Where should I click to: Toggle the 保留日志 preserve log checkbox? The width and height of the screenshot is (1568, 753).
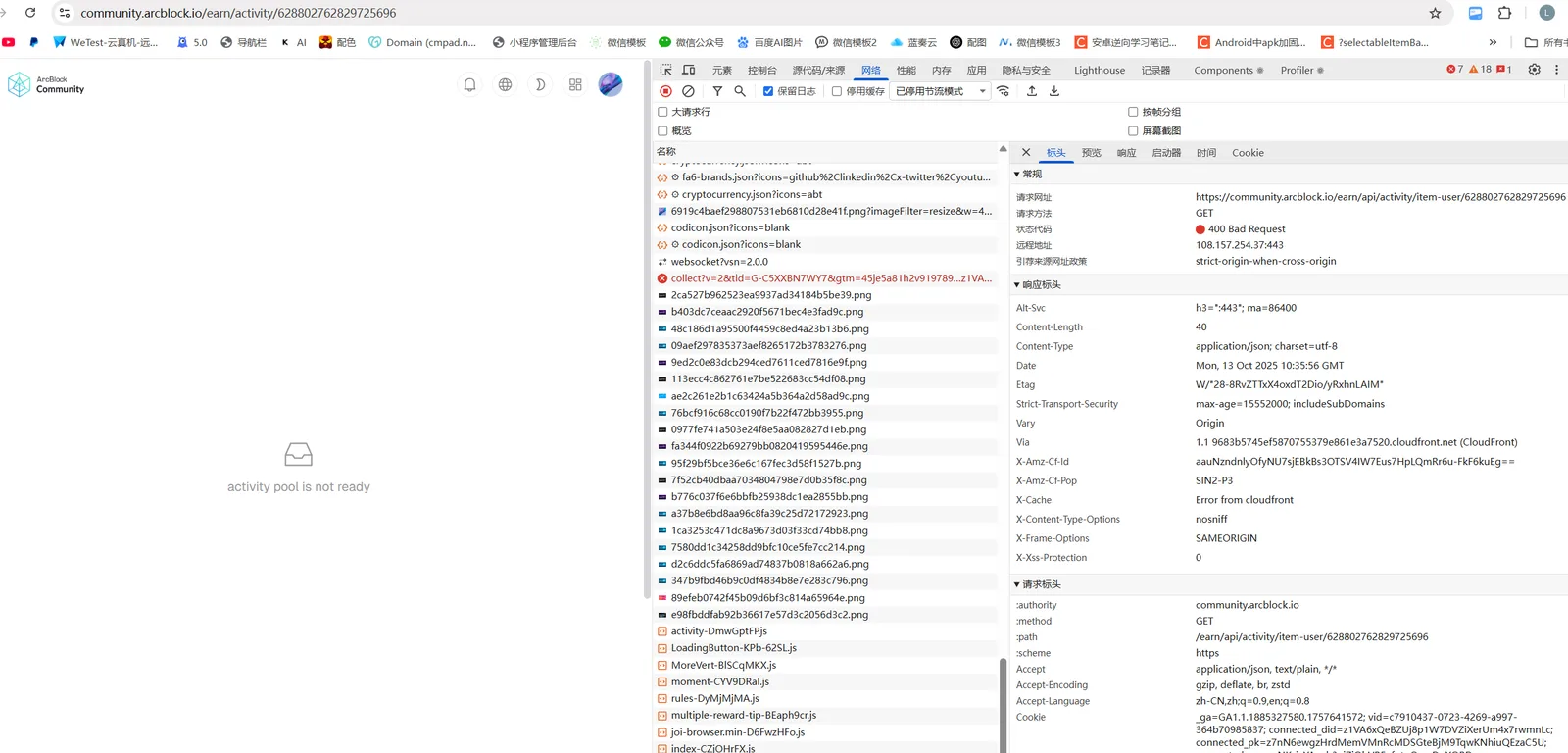tap(768, 91)
